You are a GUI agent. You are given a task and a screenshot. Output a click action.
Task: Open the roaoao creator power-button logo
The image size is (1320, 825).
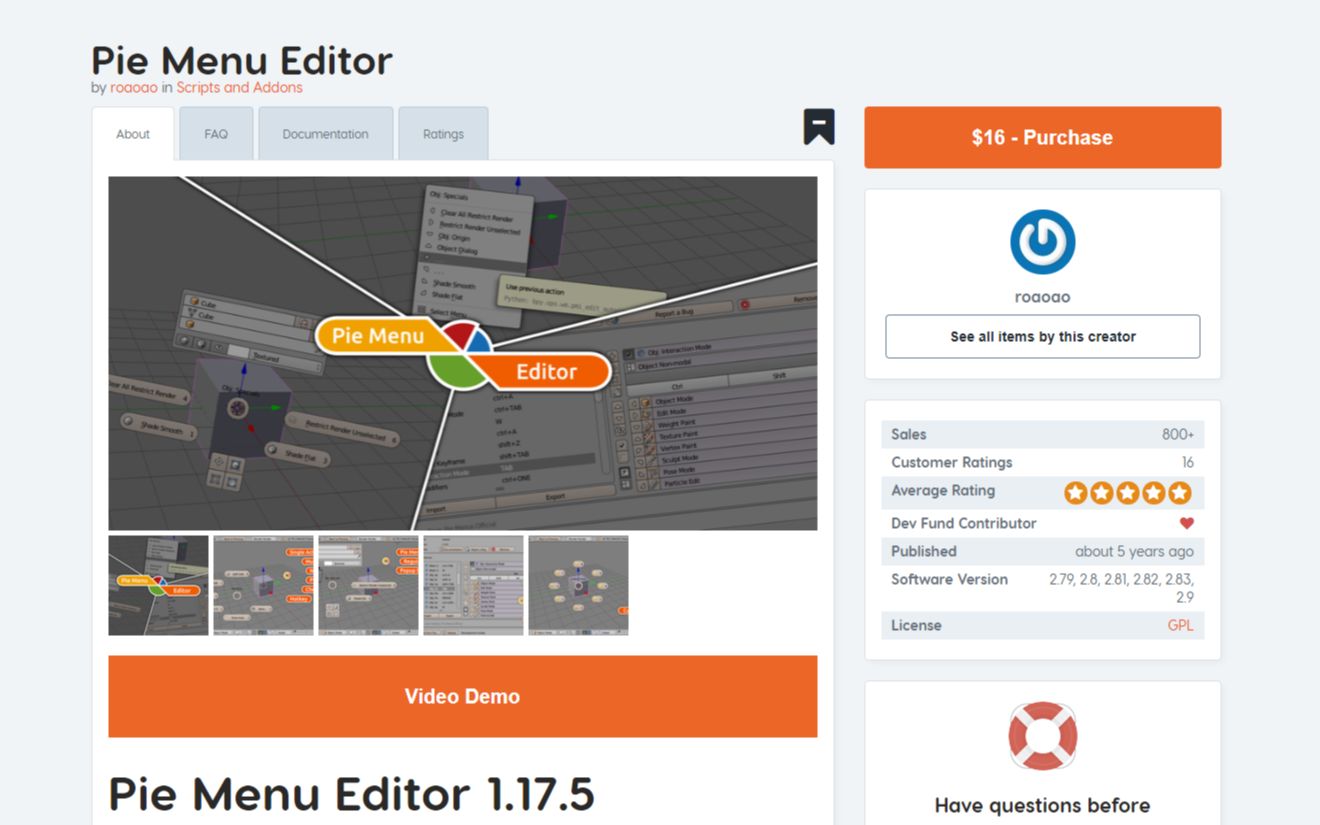[1042, 243]
